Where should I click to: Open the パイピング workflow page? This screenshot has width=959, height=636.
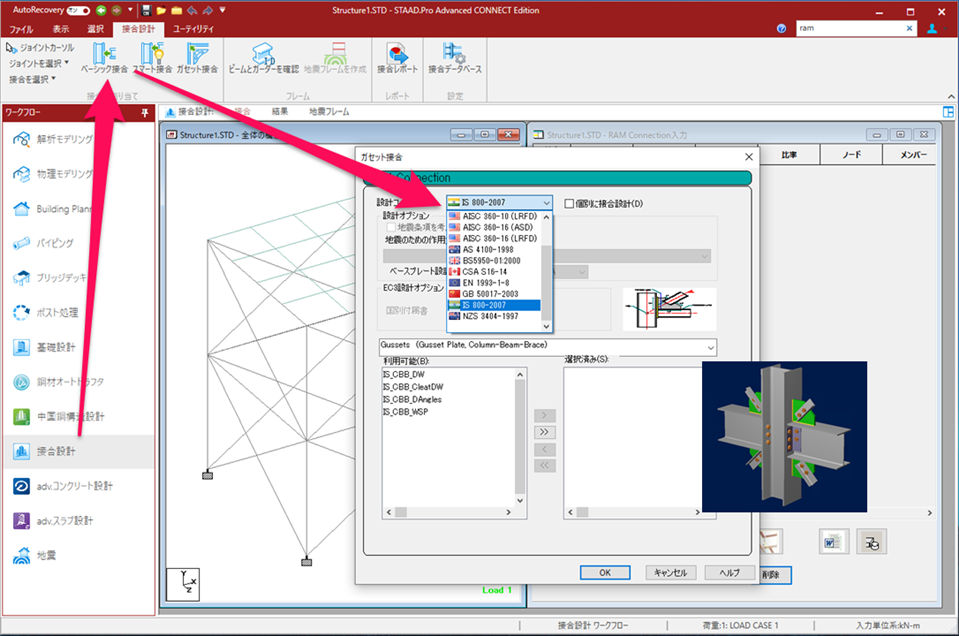click(78, 243)
